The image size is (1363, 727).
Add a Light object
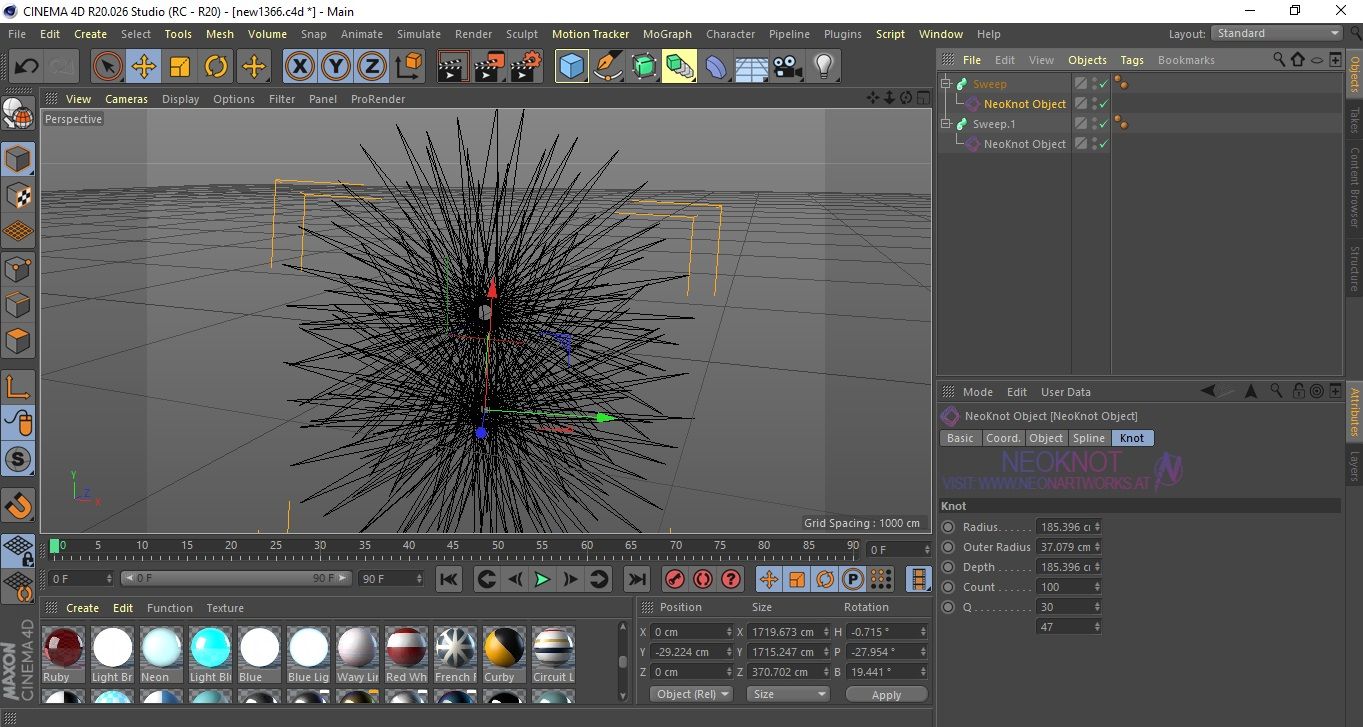(824, 67)
